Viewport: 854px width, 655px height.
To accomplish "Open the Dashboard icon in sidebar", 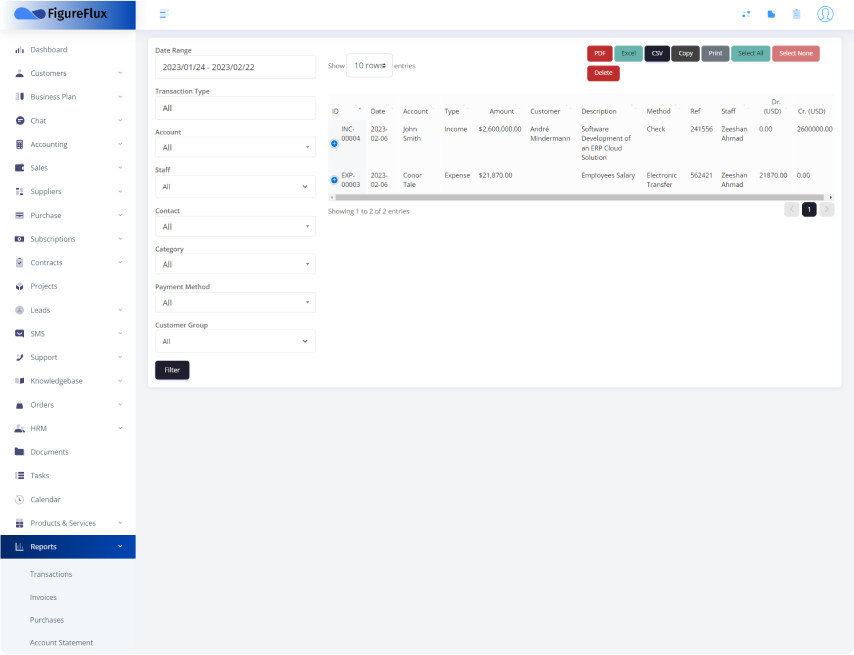I will tap(20, 50).
